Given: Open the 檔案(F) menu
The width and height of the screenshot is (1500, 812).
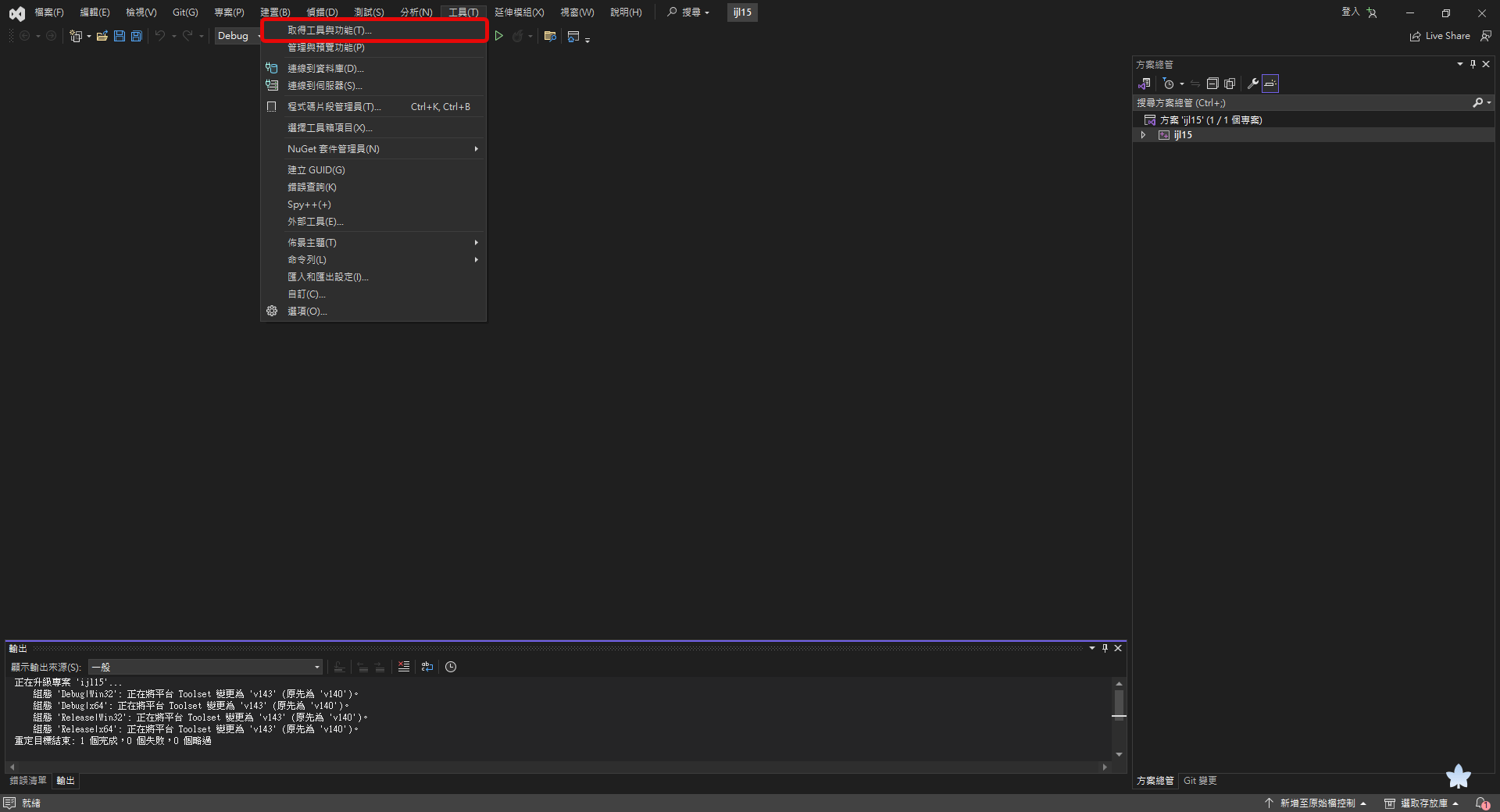Looking at the screenshot, I should click(49, 12).
